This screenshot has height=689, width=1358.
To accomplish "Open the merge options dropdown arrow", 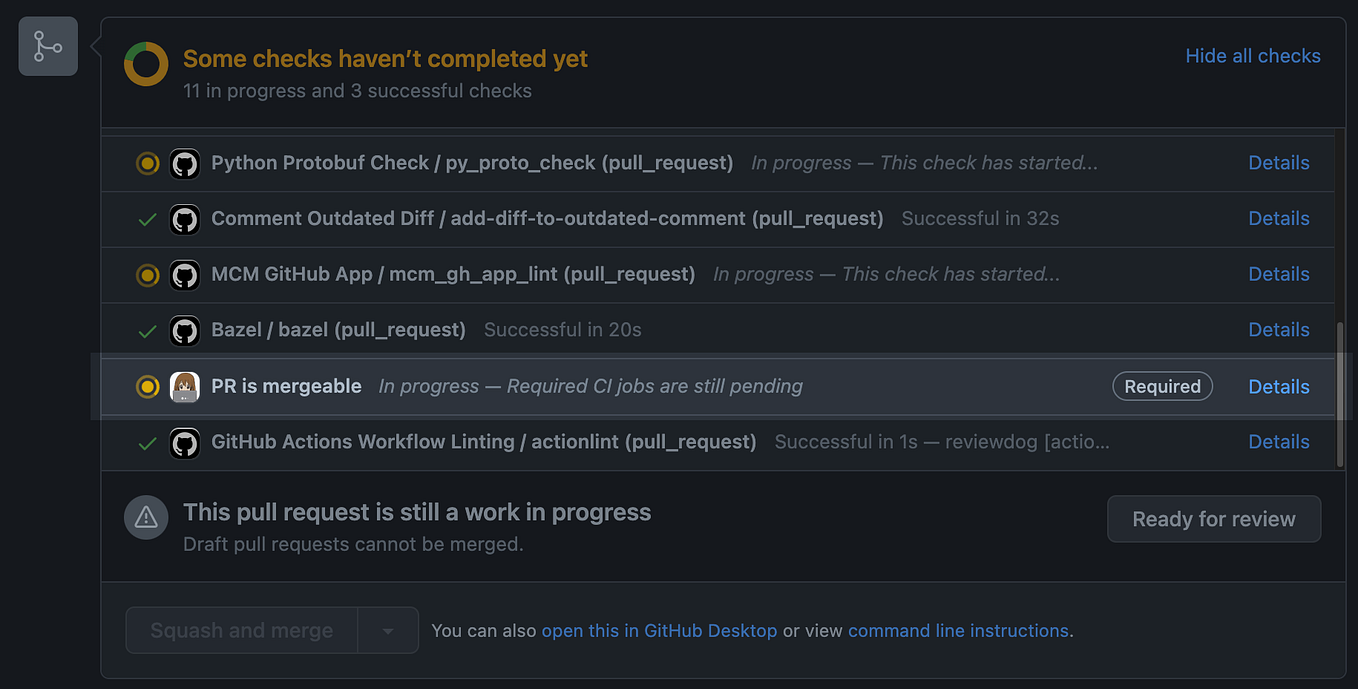I will 389,630.
